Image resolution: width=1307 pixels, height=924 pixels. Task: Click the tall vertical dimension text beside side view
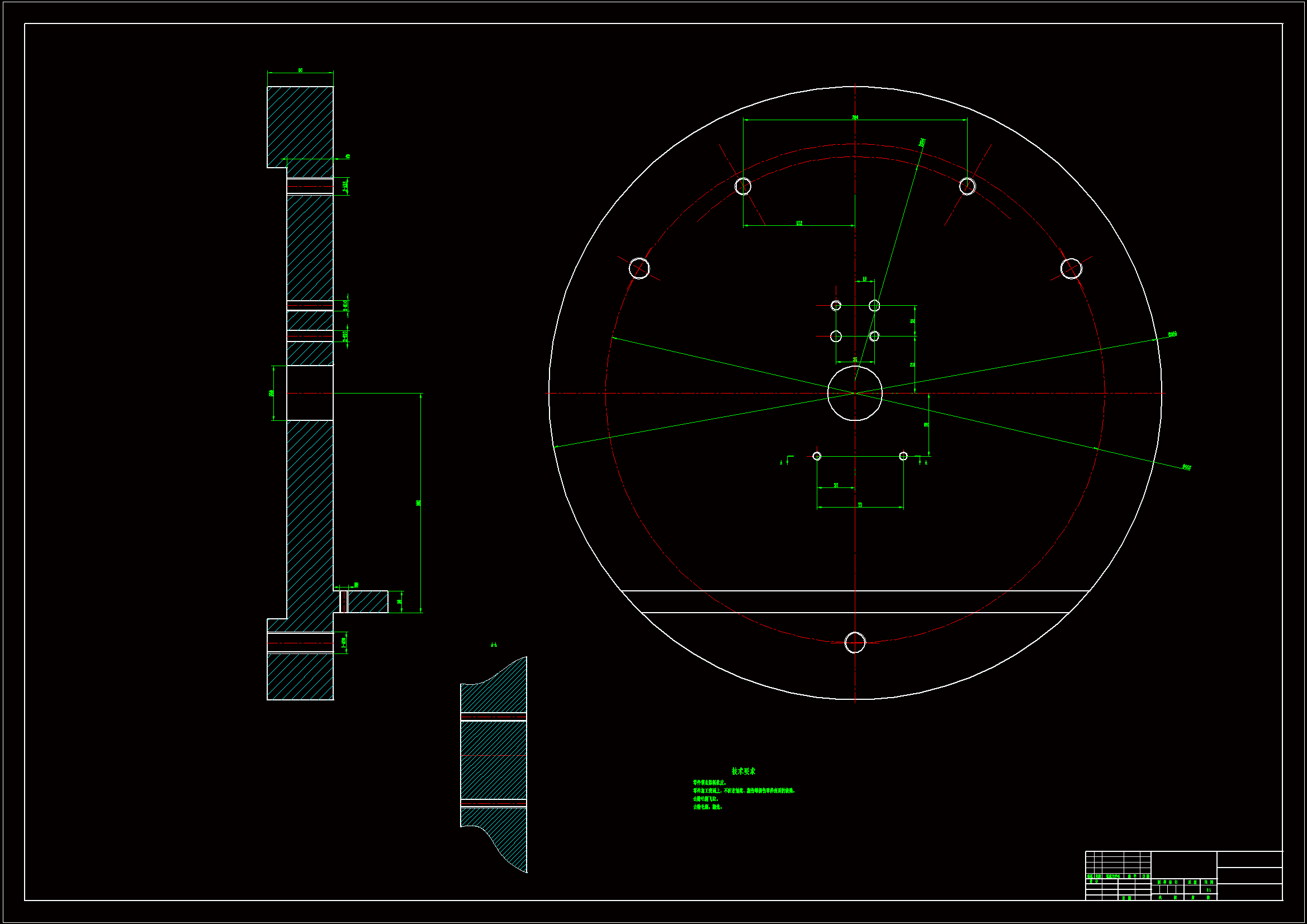click(418, 503)
